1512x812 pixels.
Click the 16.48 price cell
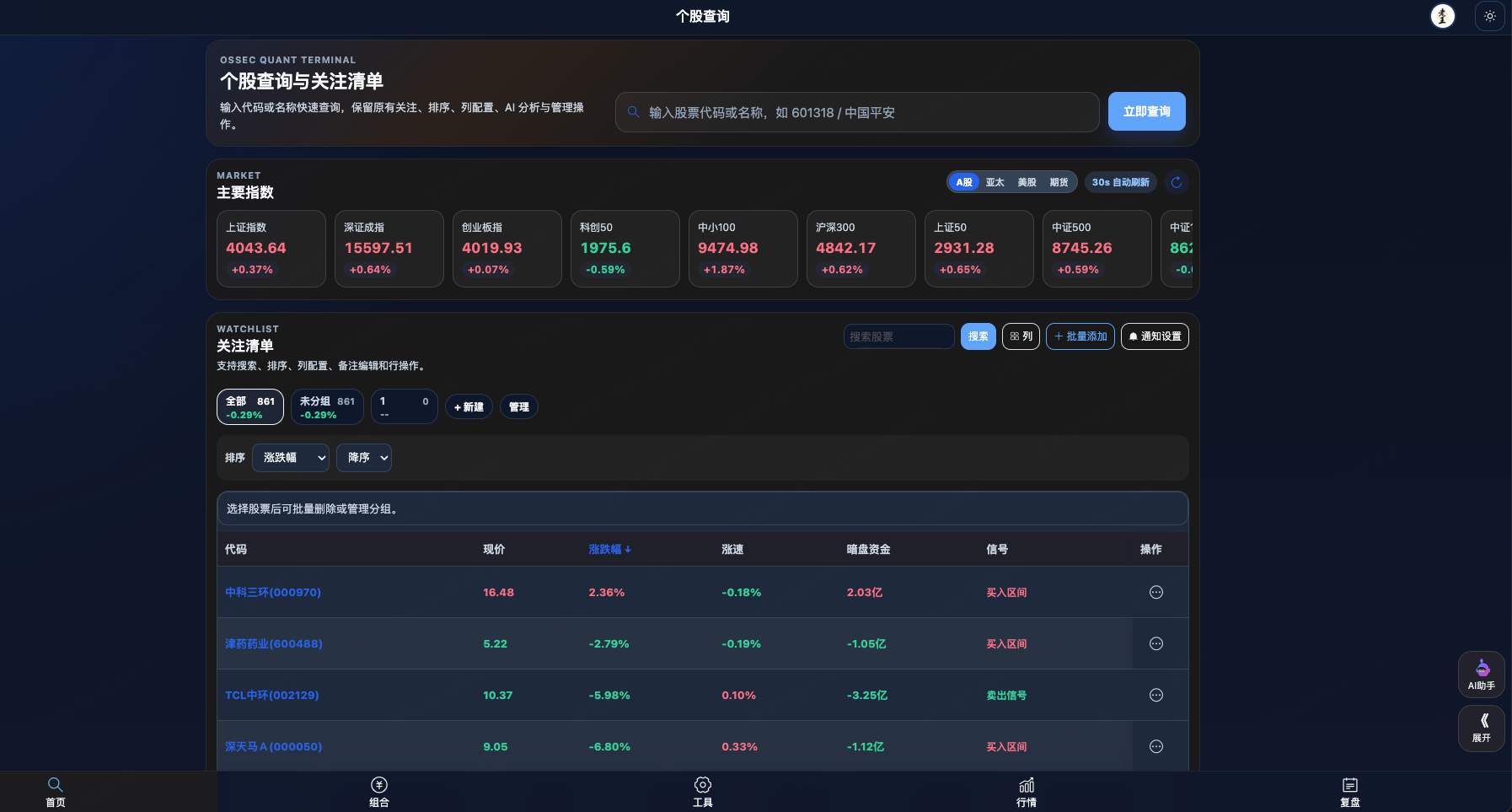[498, 593]
